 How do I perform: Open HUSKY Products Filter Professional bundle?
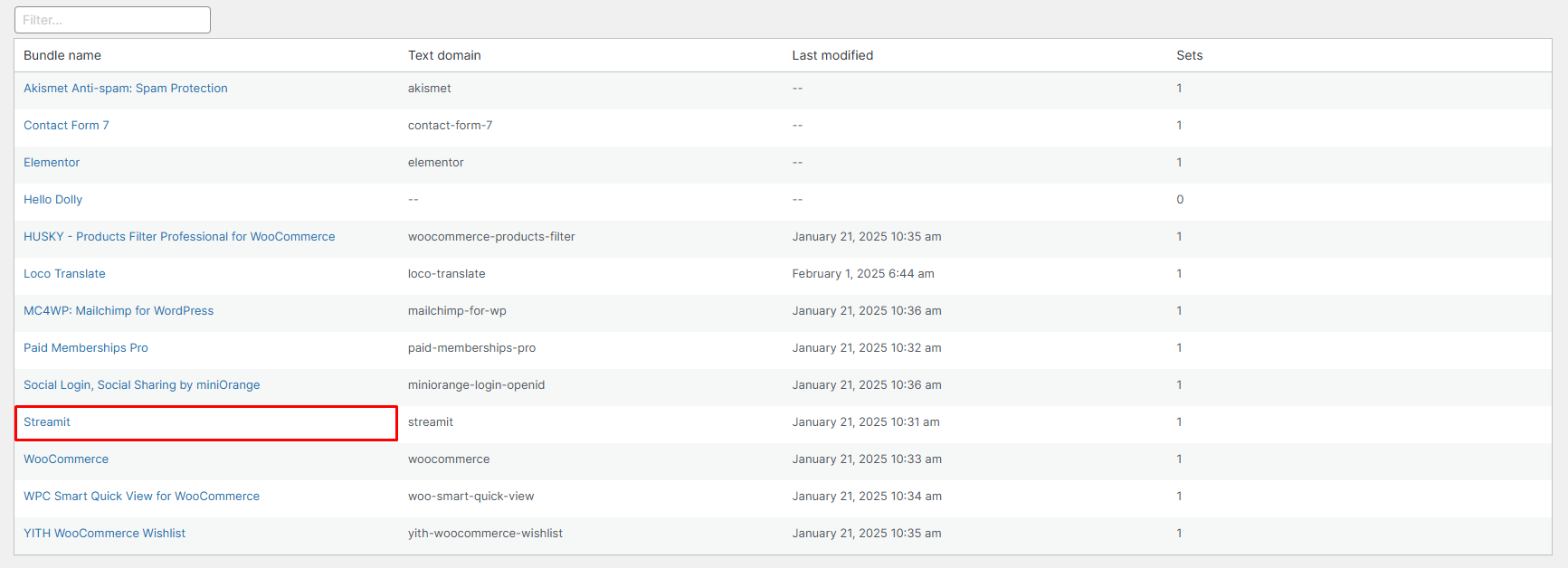point(179,236)
